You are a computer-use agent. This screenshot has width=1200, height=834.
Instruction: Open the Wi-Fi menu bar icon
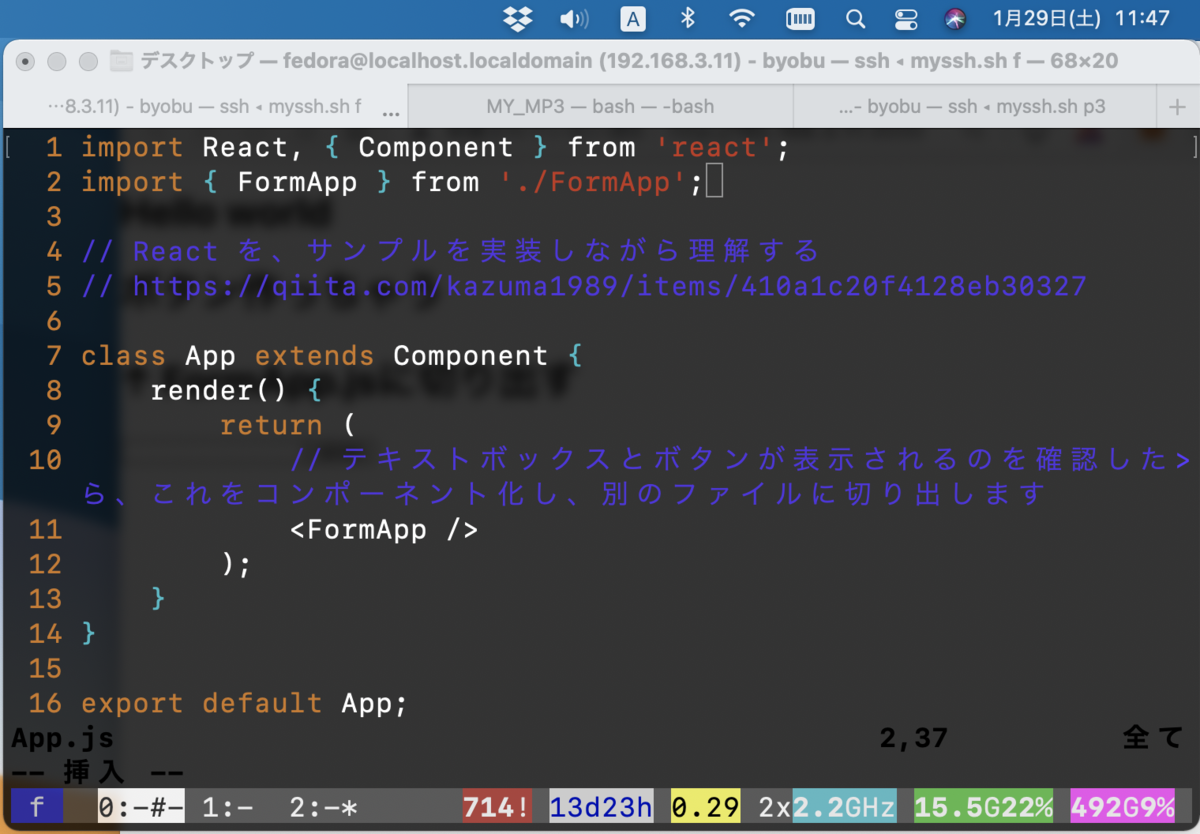coord(742,18)
